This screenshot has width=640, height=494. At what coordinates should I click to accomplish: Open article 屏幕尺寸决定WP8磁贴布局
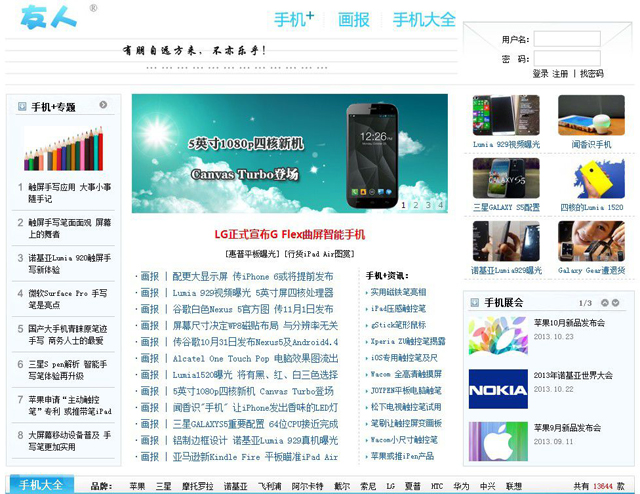(x=255, y=326)
